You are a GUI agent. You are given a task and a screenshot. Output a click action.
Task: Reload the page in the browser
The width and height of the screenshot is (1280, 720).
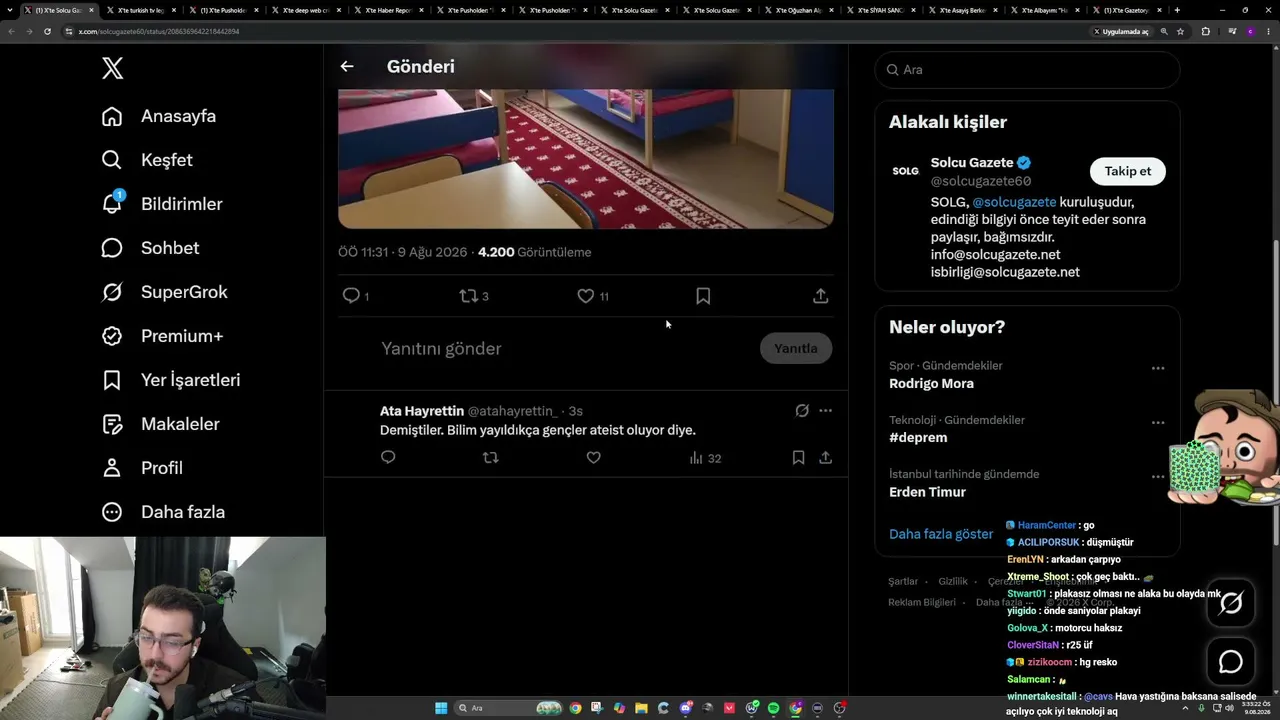pyautogui.click(x=47, y=31)
